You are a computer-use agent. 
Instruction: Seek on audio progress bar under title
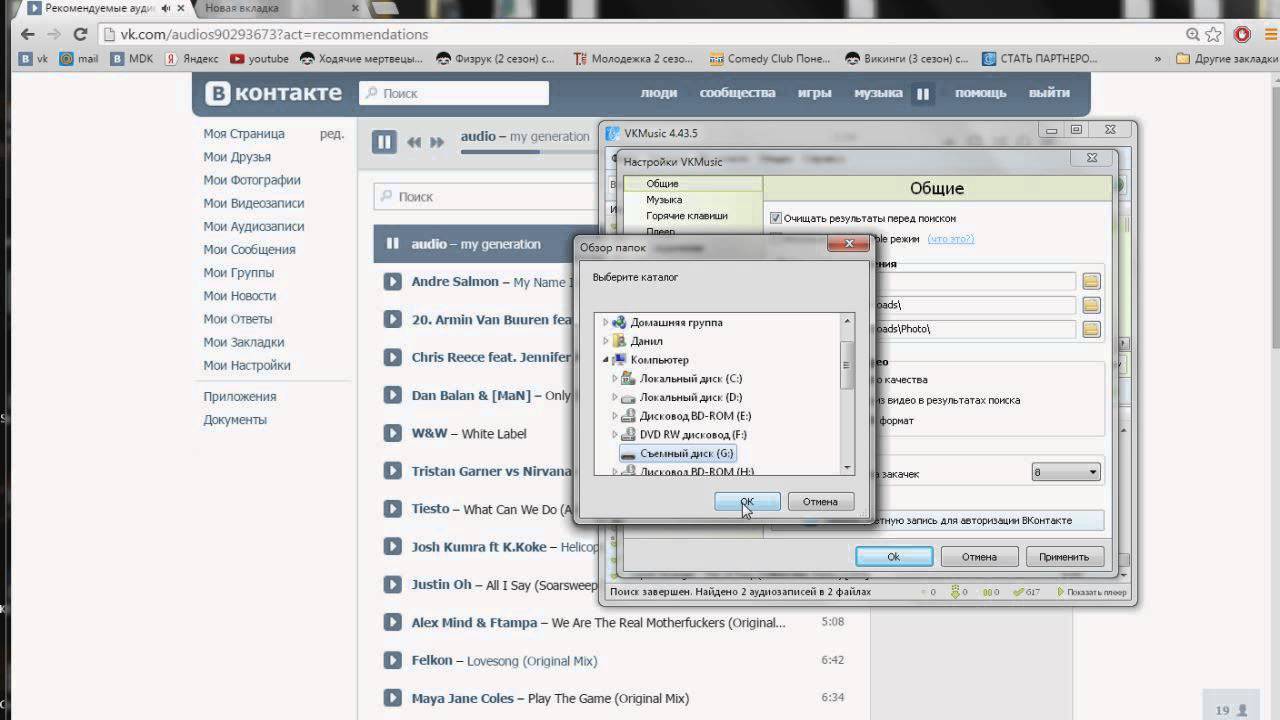[x=528, y=152]
